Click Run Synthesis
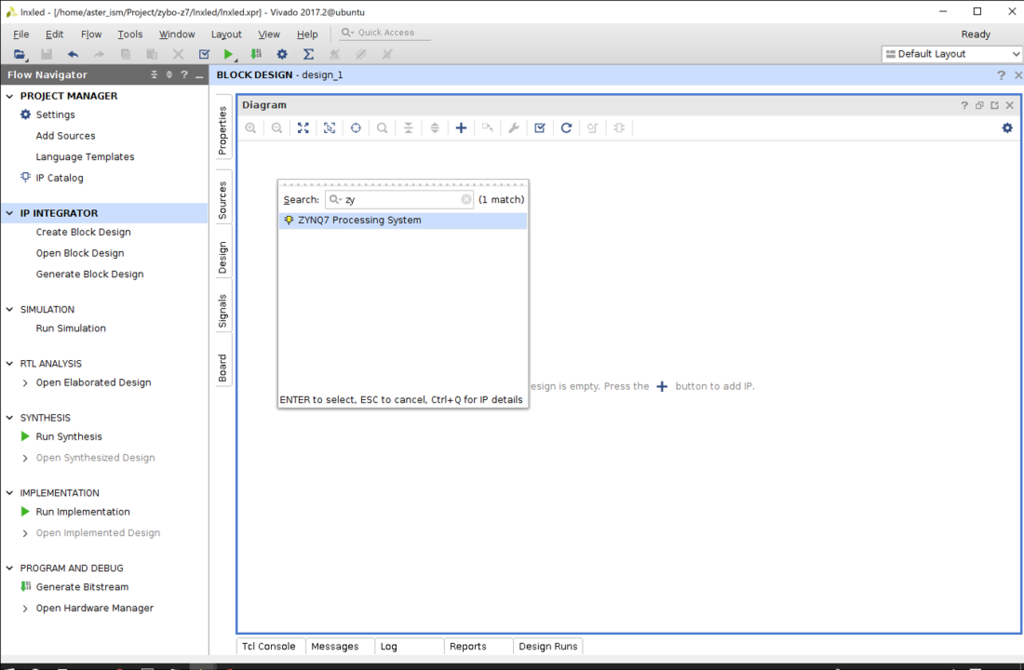The image size is (1024, 670). (x=69, y=436)
